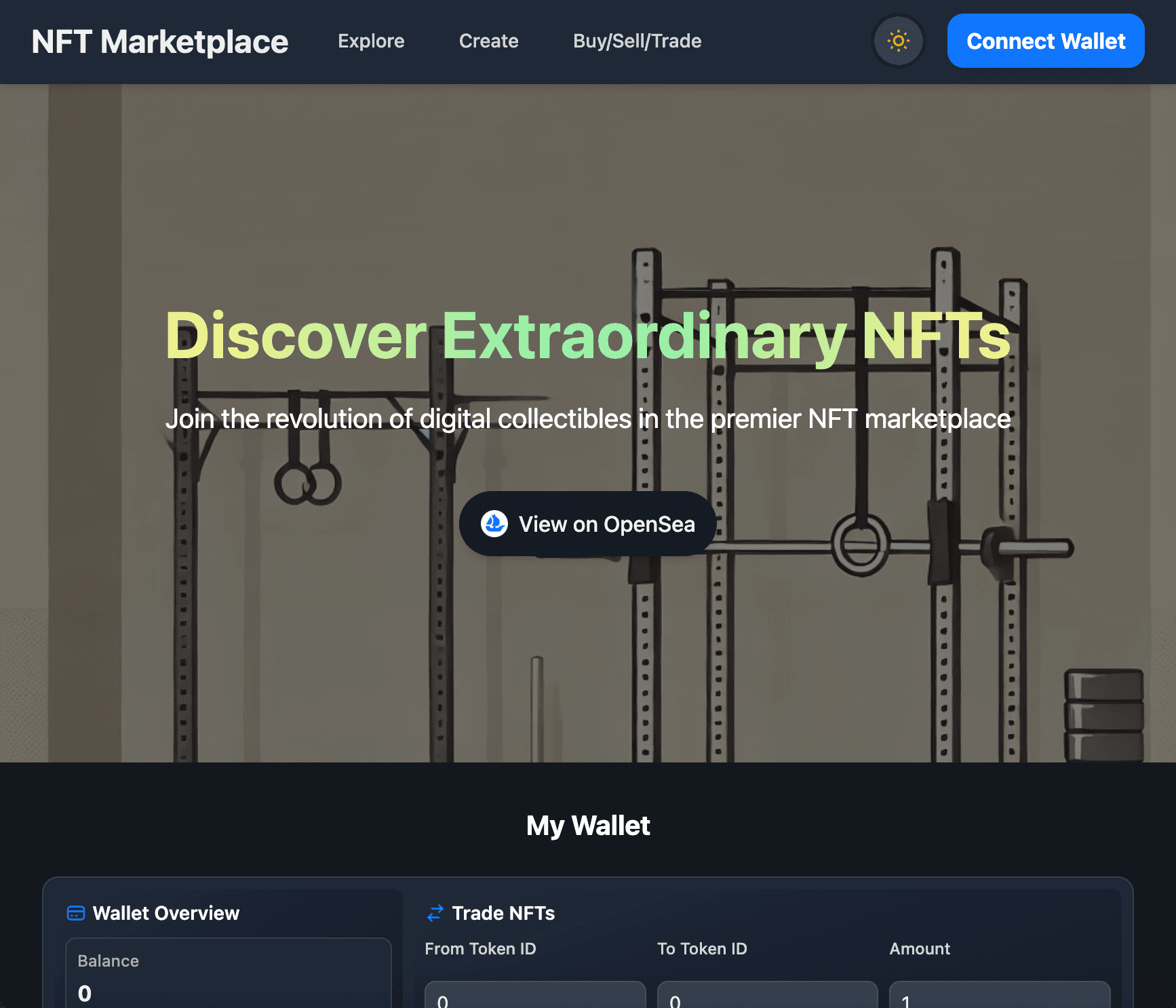
Task: Click into the To Token ID field
Action: coord(766,997)
